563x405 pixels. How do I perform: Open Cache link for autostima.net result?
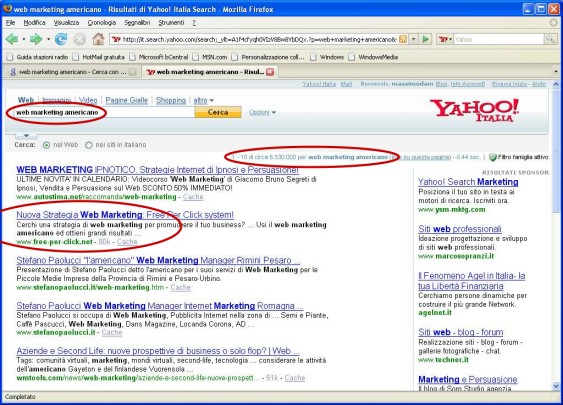pyautogui.click(x=193, y=197)
